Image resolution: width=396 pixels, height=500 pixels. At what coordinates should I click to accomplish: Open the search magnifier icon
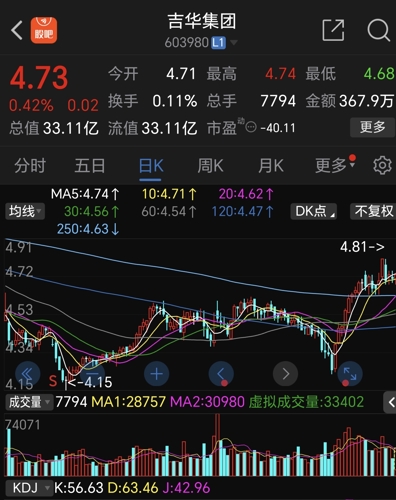379,30
